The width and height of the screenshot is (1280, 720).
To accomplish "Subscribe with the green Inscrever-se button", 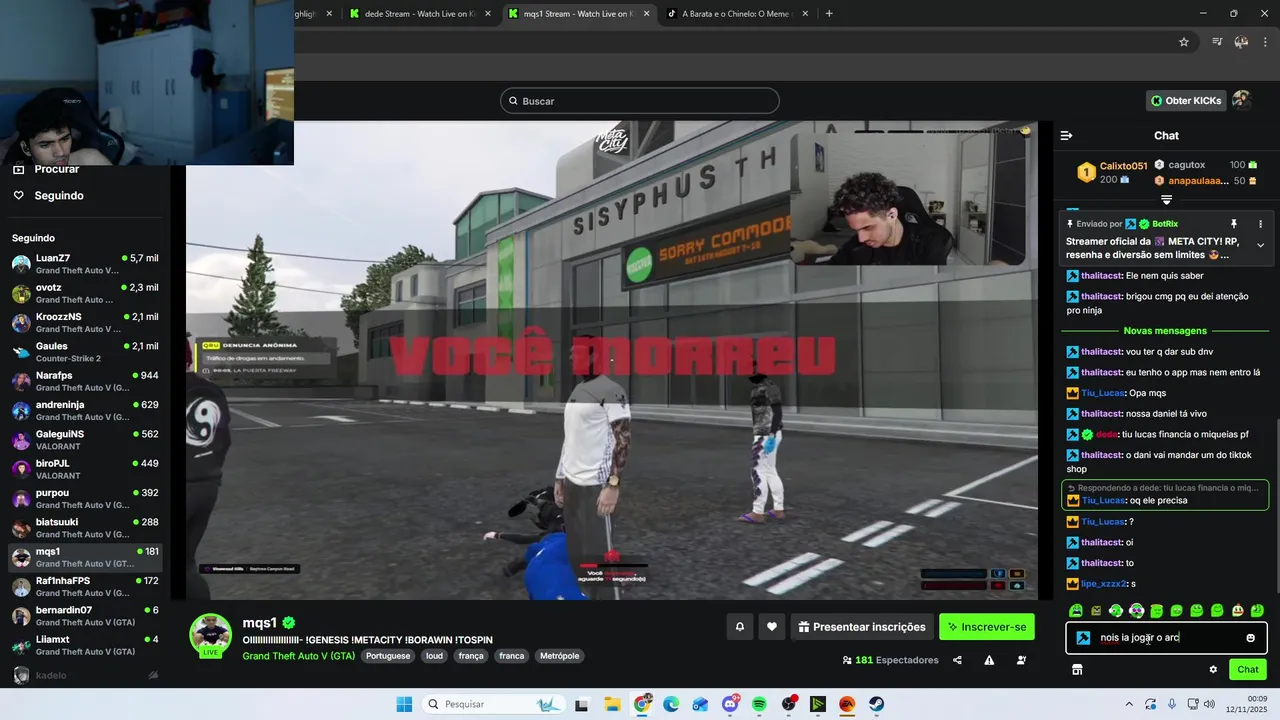I will 987,627.
